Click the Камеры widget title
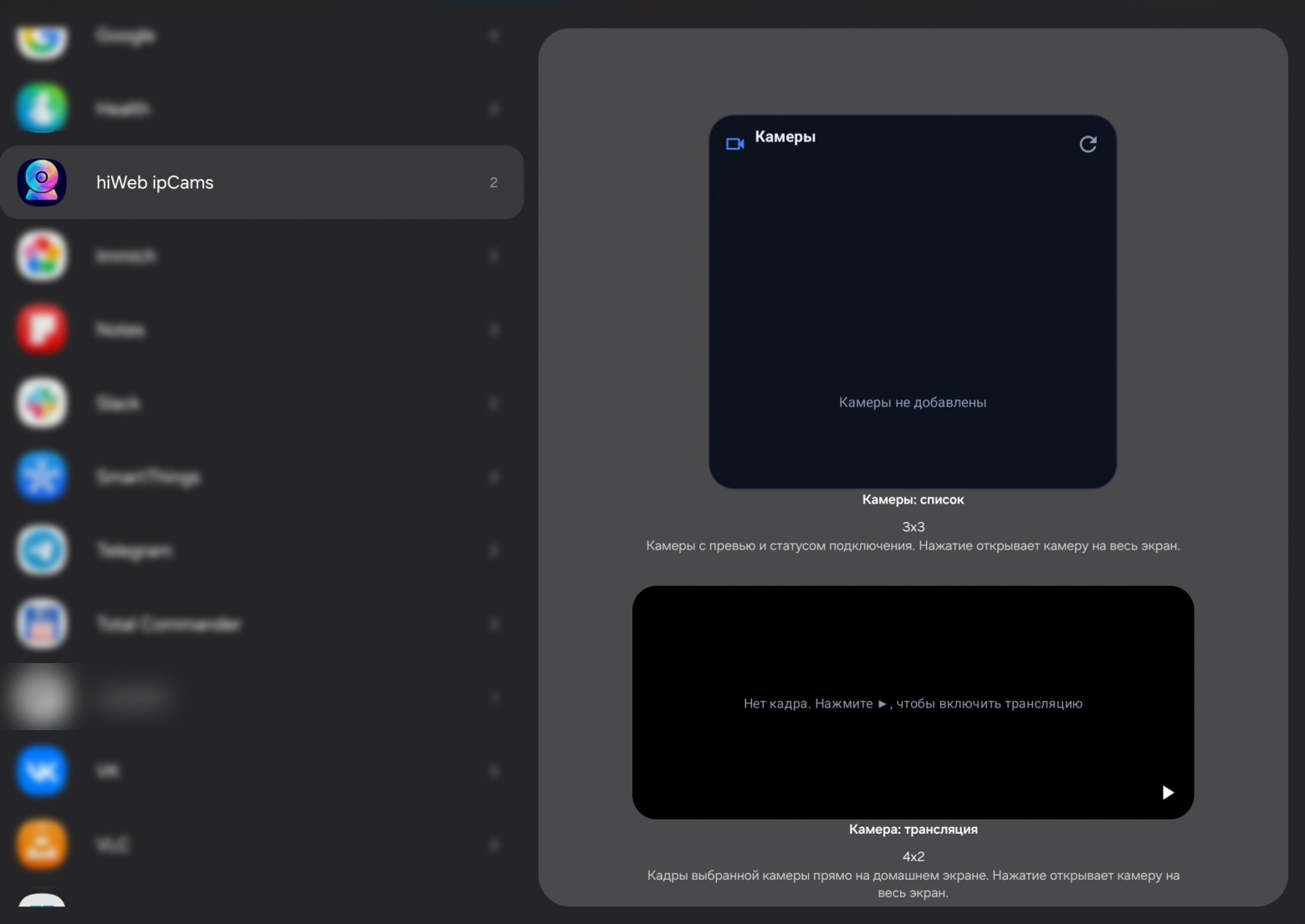The image size is (1305, 924). [x=785, y=136]
